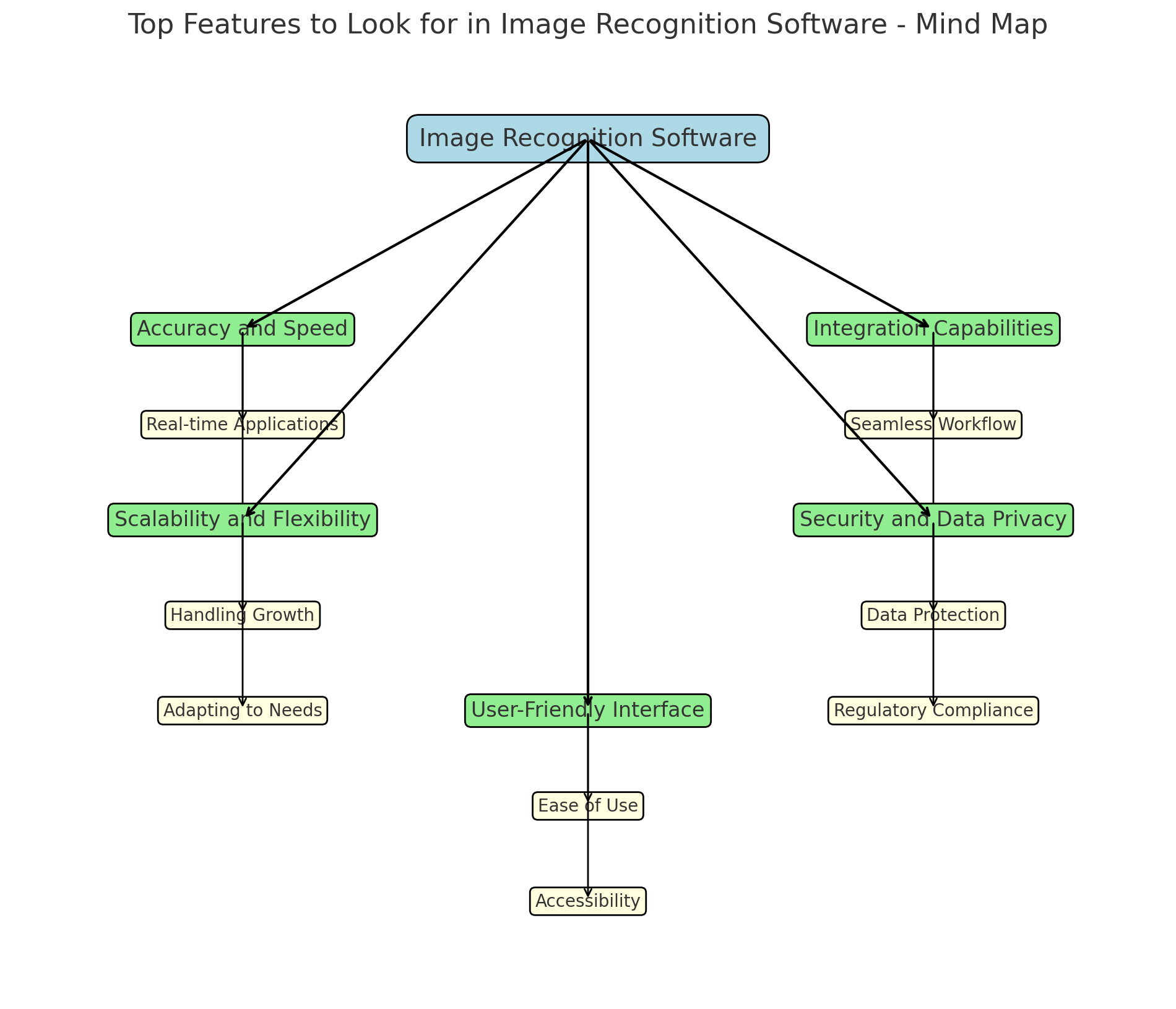1176x1009 pixels.
Task: Click the Data Protection node
Action: tap(933, 615)
